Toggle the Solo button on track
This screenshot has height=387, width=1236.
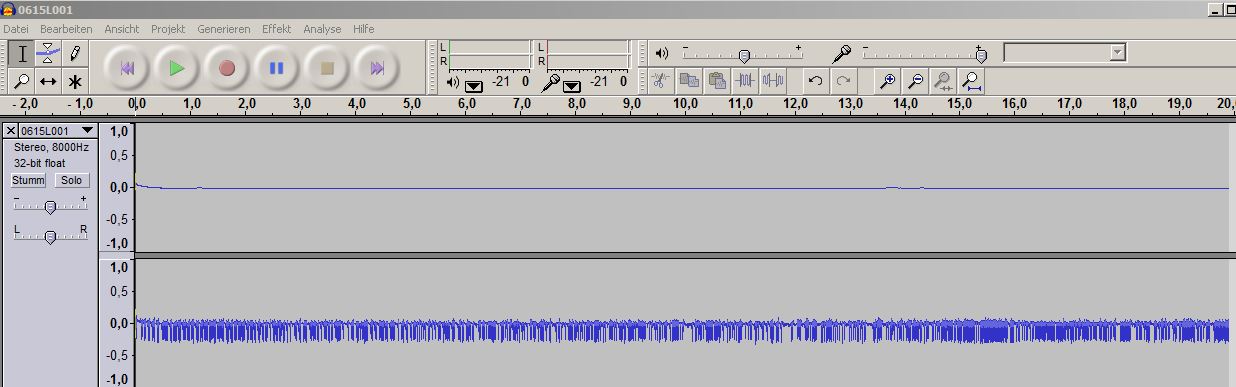(71, 180)
